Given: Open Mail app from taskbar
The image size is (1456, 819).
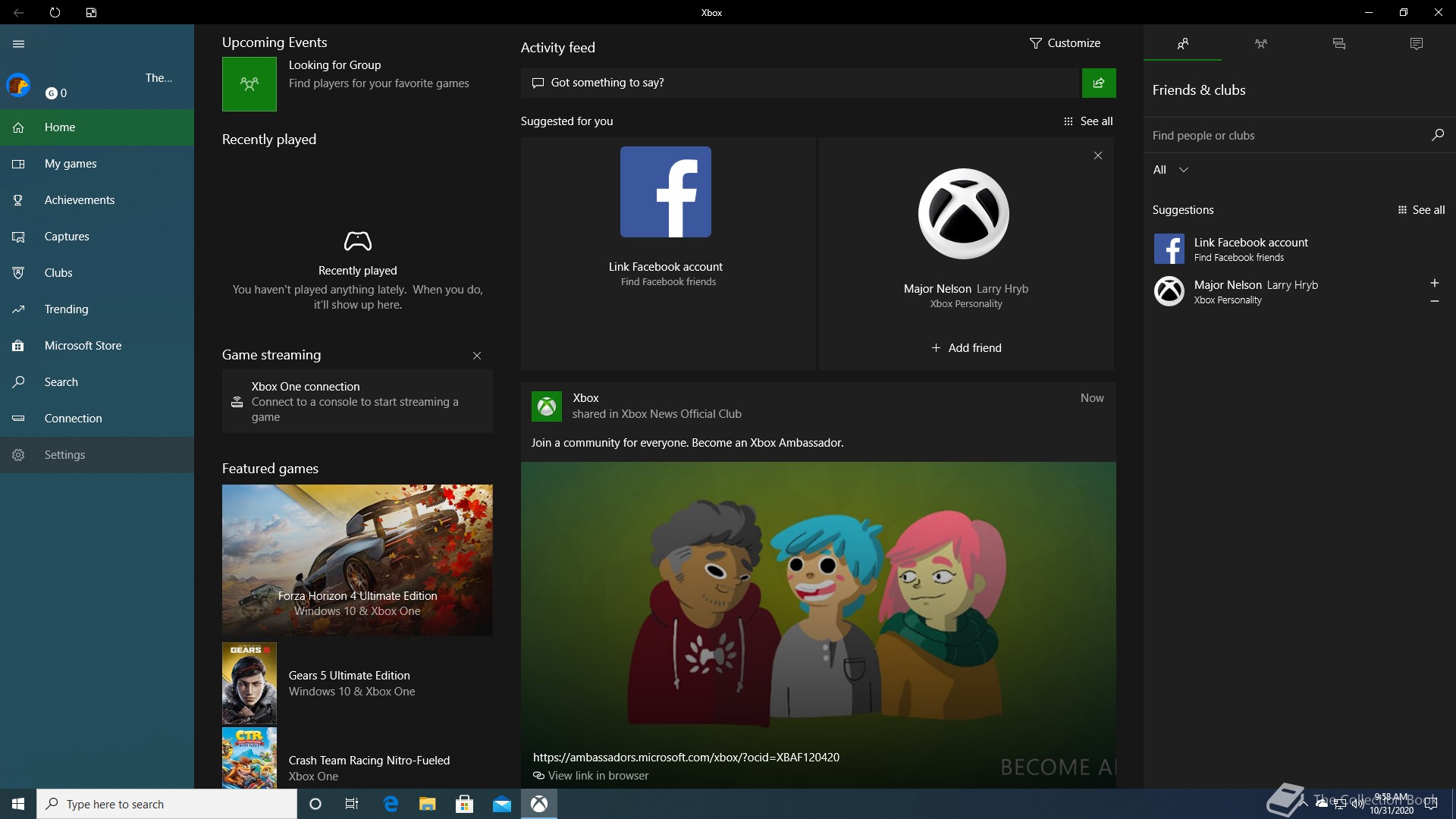Looking at the screenshot, I should (501, 804).
